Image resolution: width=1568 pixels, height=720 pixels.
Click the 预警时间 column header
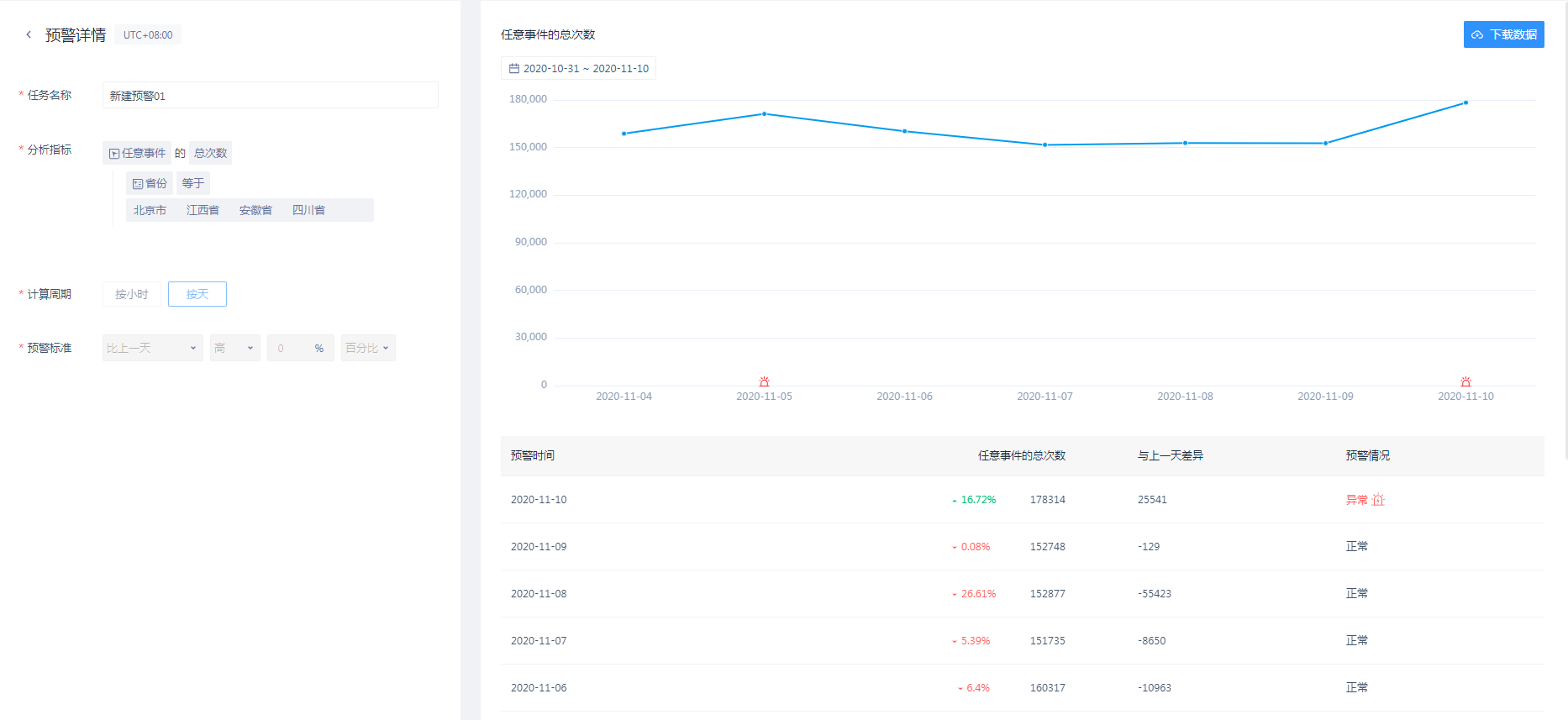(x=533, y=455)
